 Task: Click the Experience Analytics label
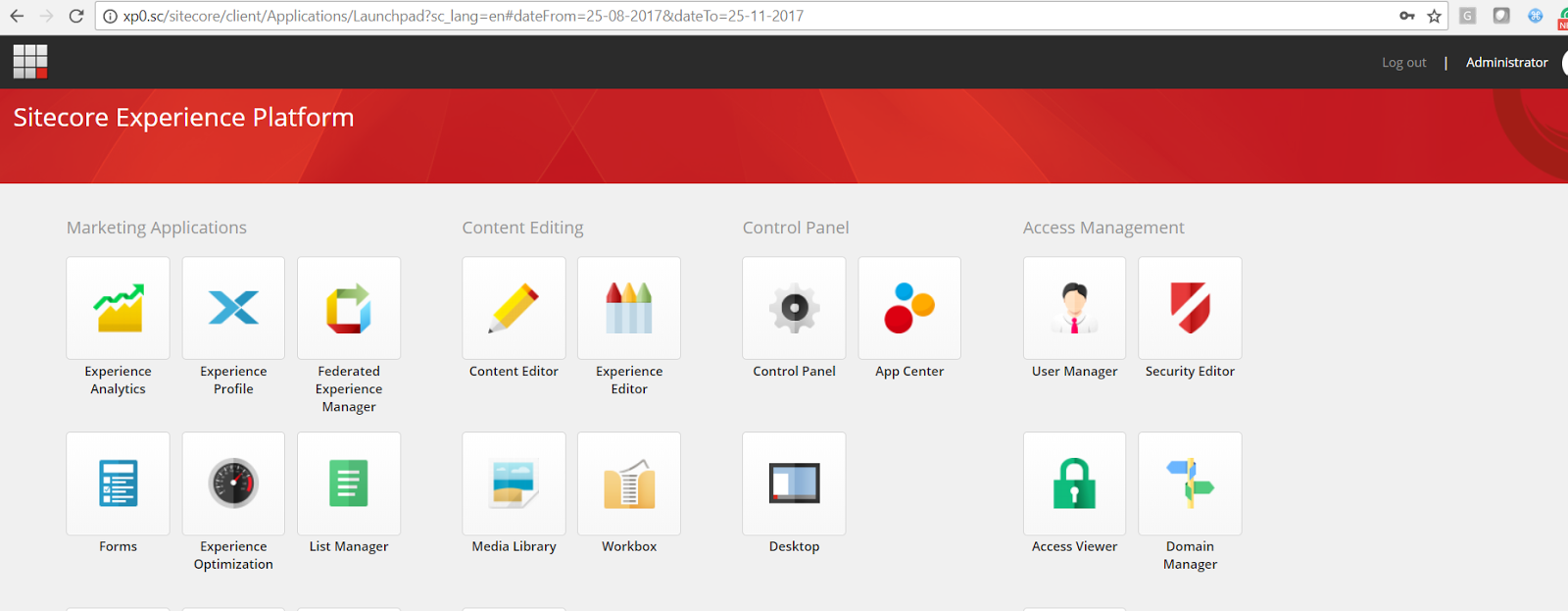(x=118, y=380)
